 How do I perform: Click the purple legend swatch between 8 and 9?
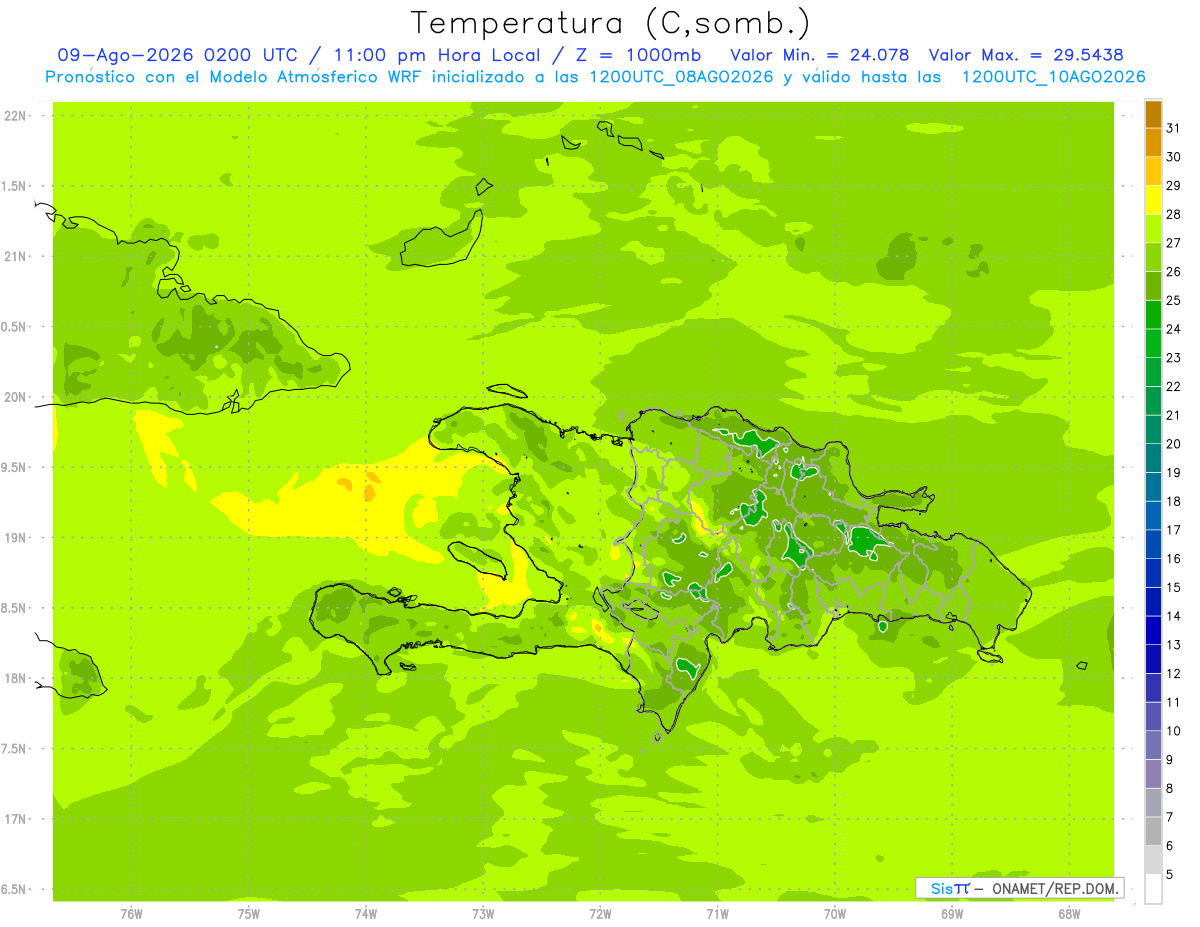(1153, 774)
